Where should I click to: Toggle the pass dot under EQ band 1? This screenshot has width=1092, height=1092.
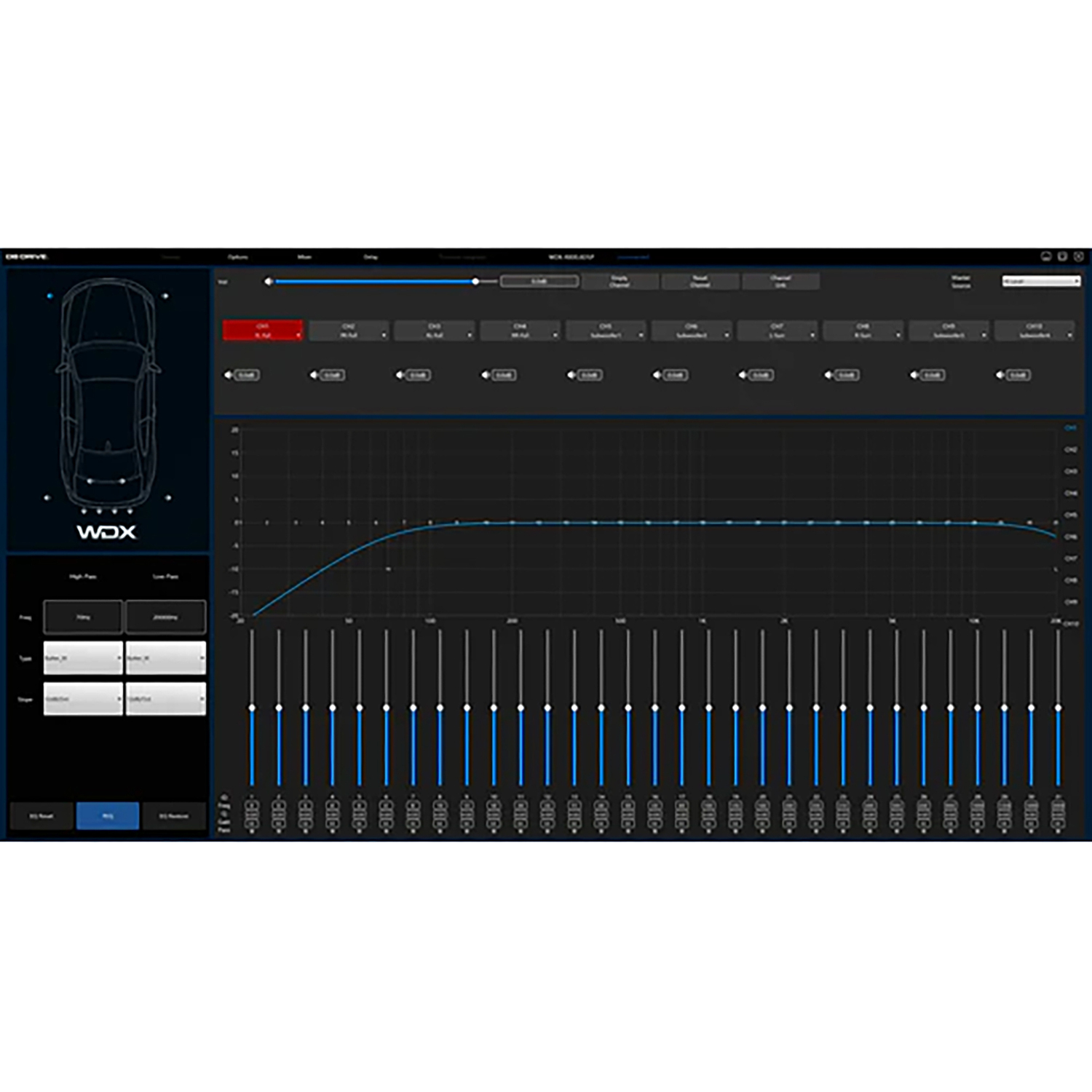click(x=252, y=831)
